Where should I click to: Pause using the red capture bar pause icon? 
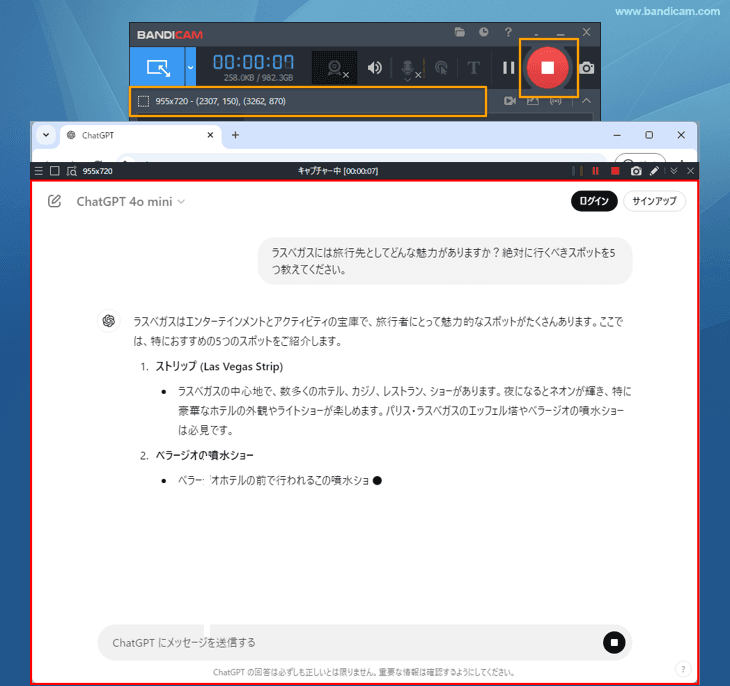tap(595, 171)
